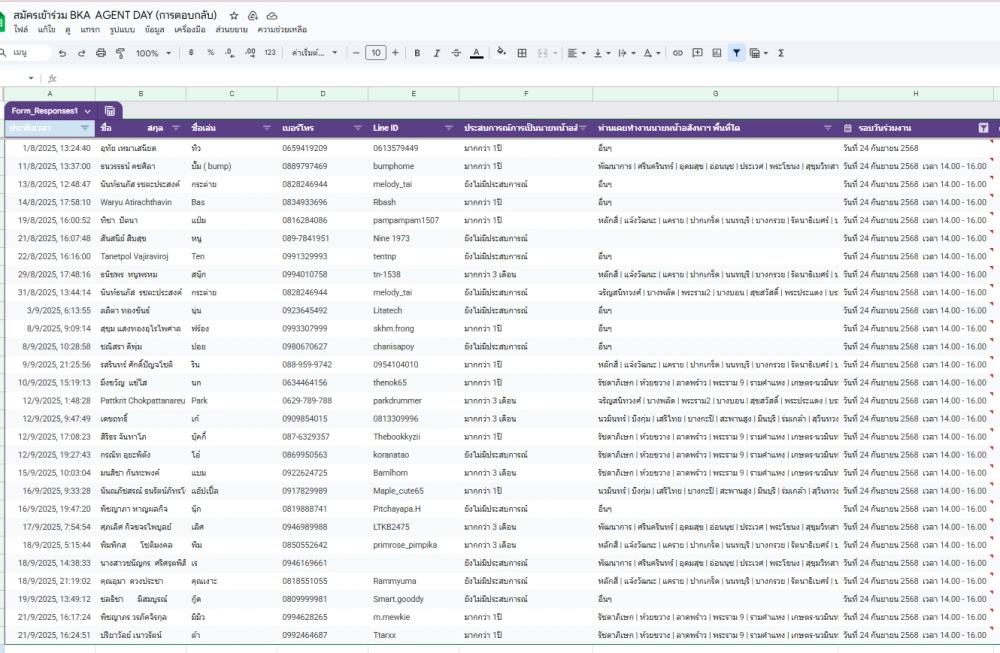Click the font size input field
The width and height of the screenshot is (1000, 653).
(x=376, y=53)
